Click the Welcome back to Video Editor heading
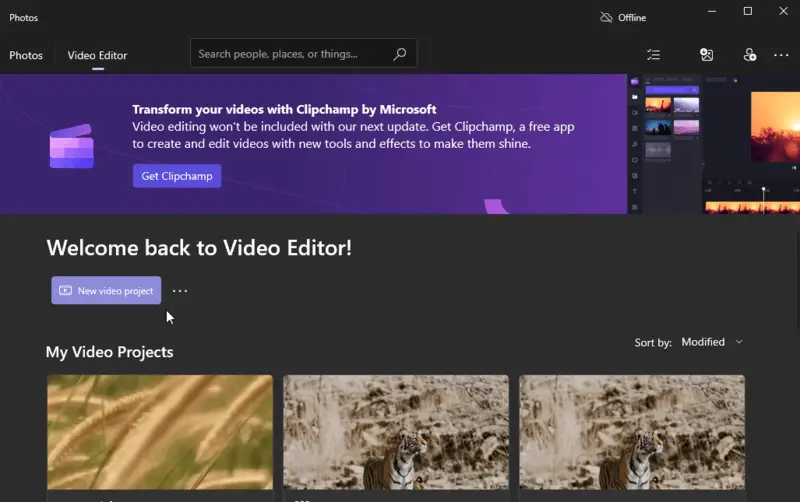The height and width of the screenshot is (502, 800). tap(199, 248)
